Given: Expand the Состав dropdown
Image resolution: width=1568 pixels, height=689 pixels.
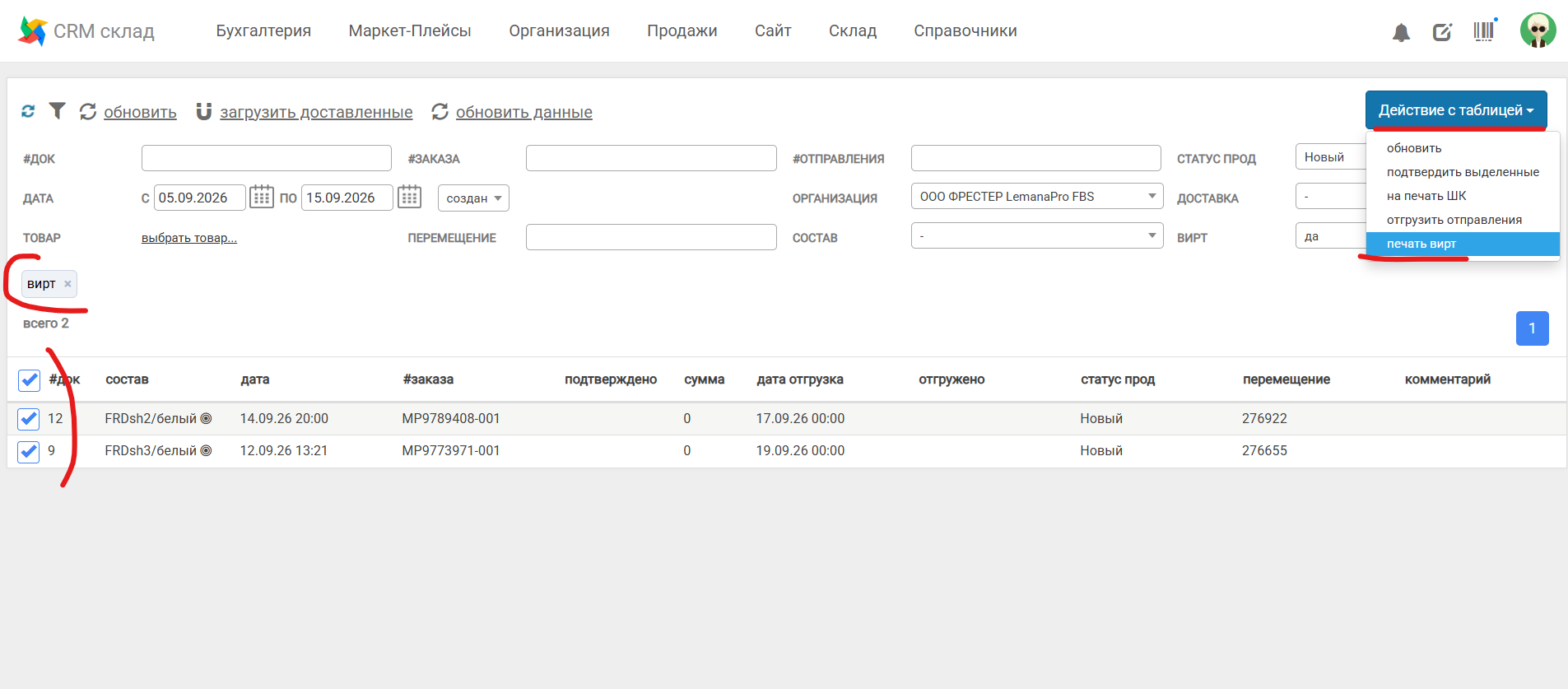Looking at the screenshot, I should tap(1037, 236).
